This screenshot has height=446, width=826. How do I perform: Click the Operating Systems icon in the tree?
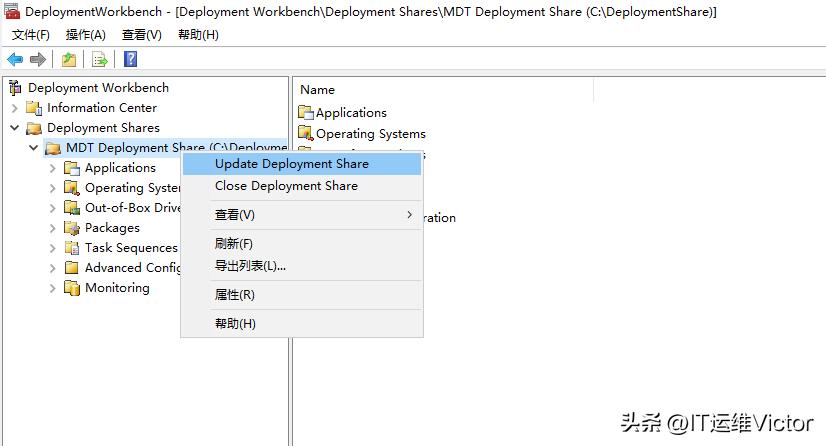[x=72, y=187]
